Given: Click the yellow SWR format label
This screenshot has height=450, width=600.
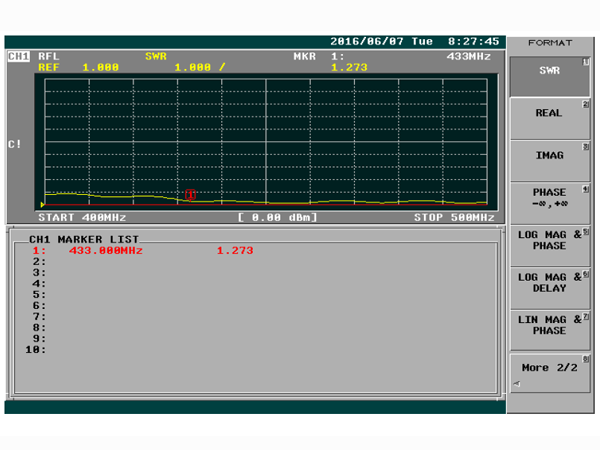Looking at the screenshot, I should tap(156, 57).
